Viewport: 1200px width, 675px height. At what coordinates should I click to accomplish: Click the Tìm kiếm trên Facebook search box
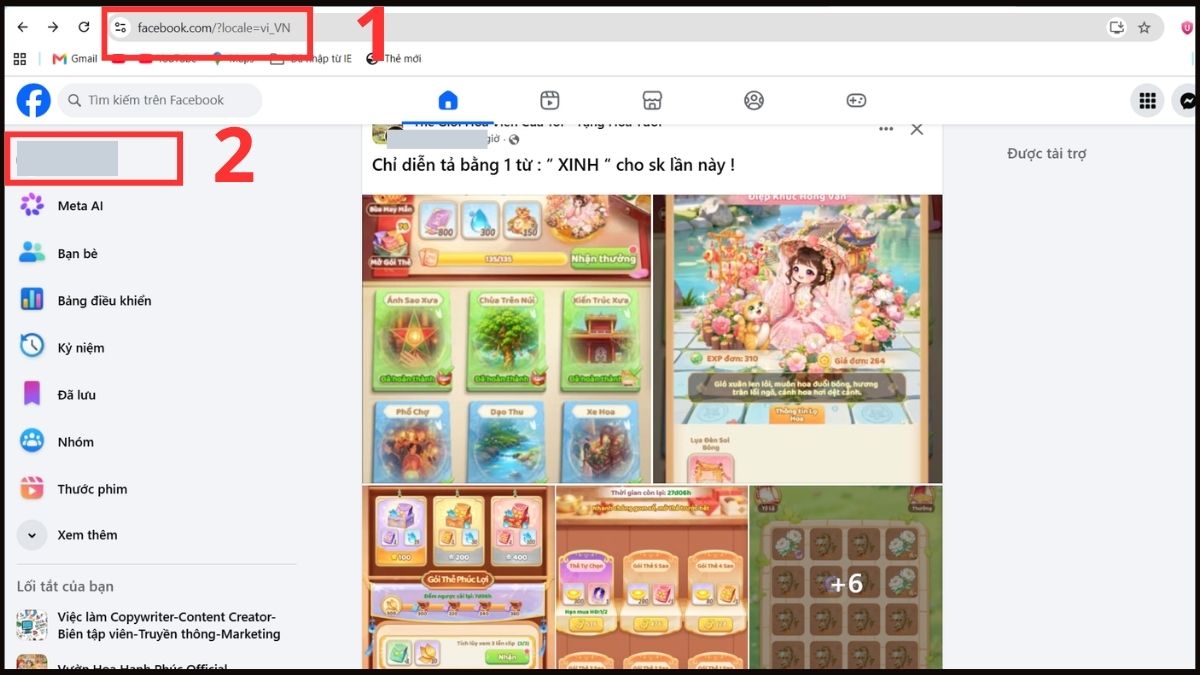click(160, 100)
